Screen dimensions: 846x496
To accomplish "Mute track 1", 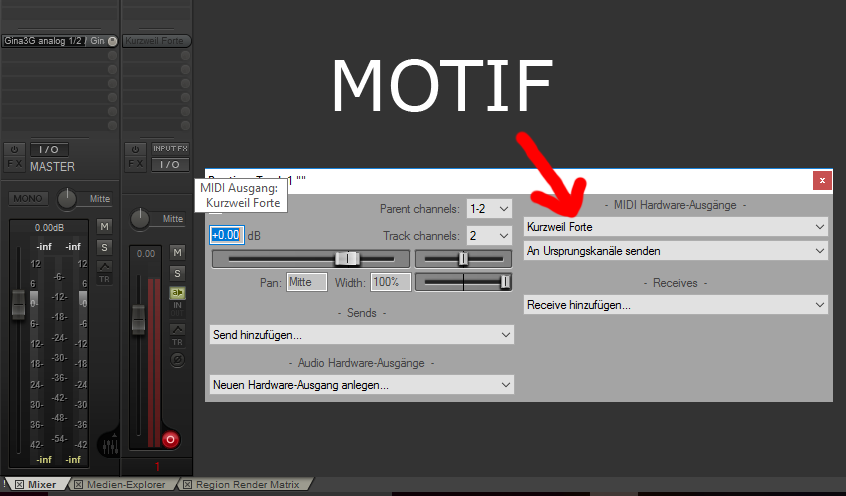I will (177, 253).
